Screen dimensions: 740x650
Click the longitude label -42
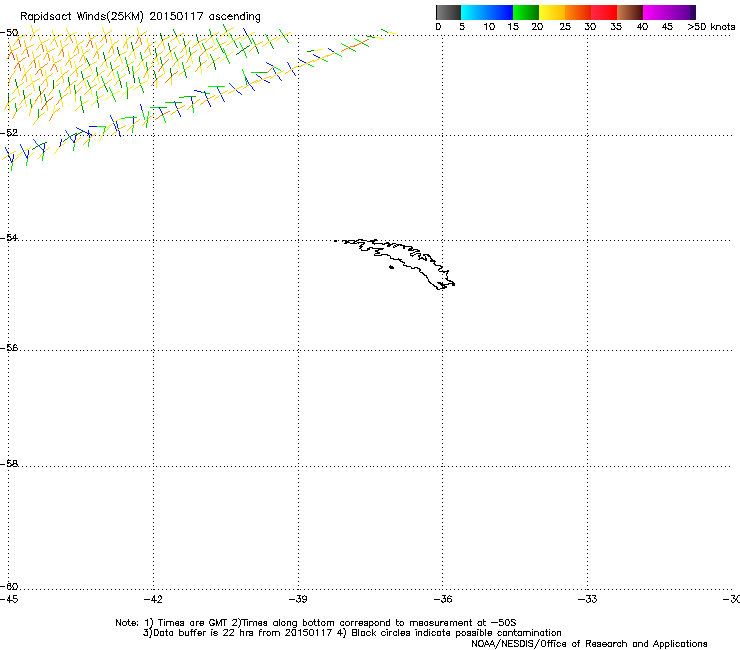coord(153,599)
